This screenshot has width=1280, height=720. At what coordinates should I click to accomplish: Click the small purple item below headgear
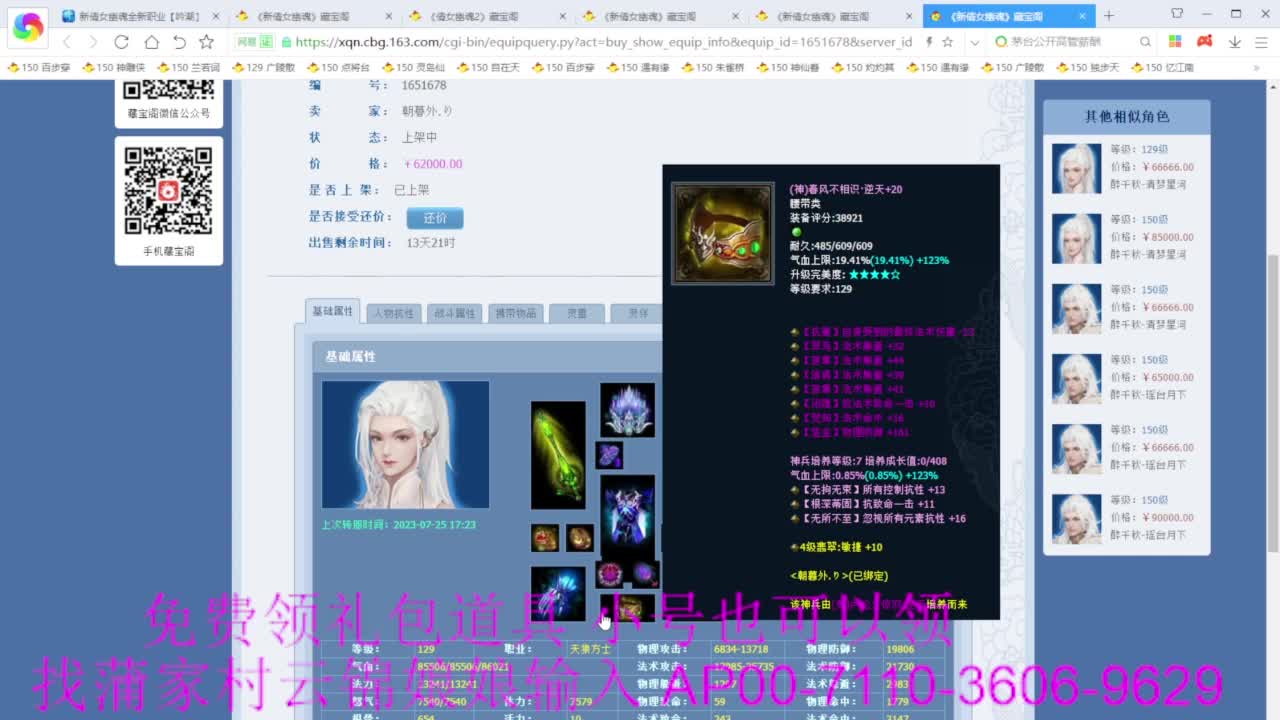click(609, 455)
